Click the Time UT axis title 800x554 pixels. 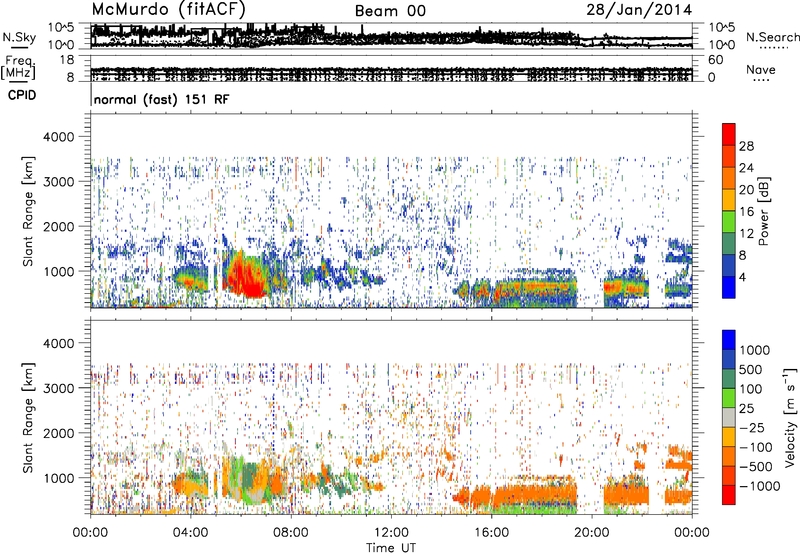point(391,548)
